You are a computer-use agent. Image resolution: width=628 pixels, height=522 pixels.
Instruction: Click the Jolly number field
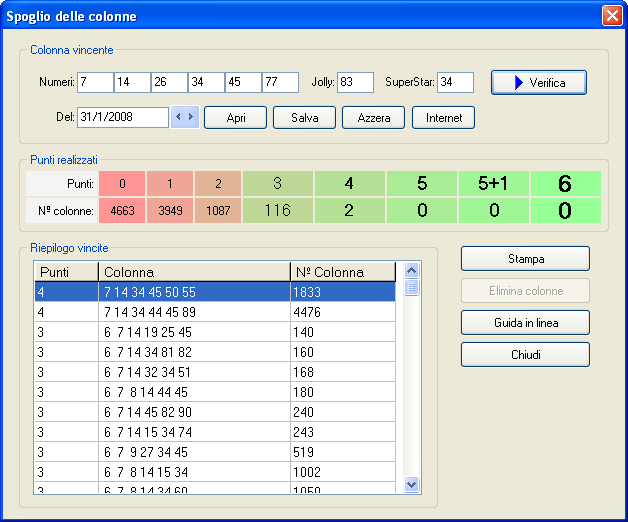click(355, 82)
